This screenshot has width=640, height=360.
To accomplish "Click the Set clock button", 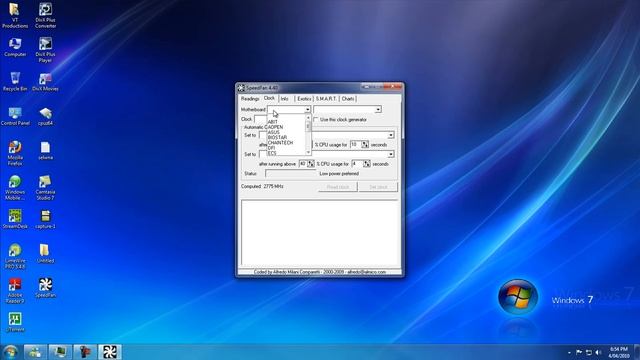I will (378, 187).
